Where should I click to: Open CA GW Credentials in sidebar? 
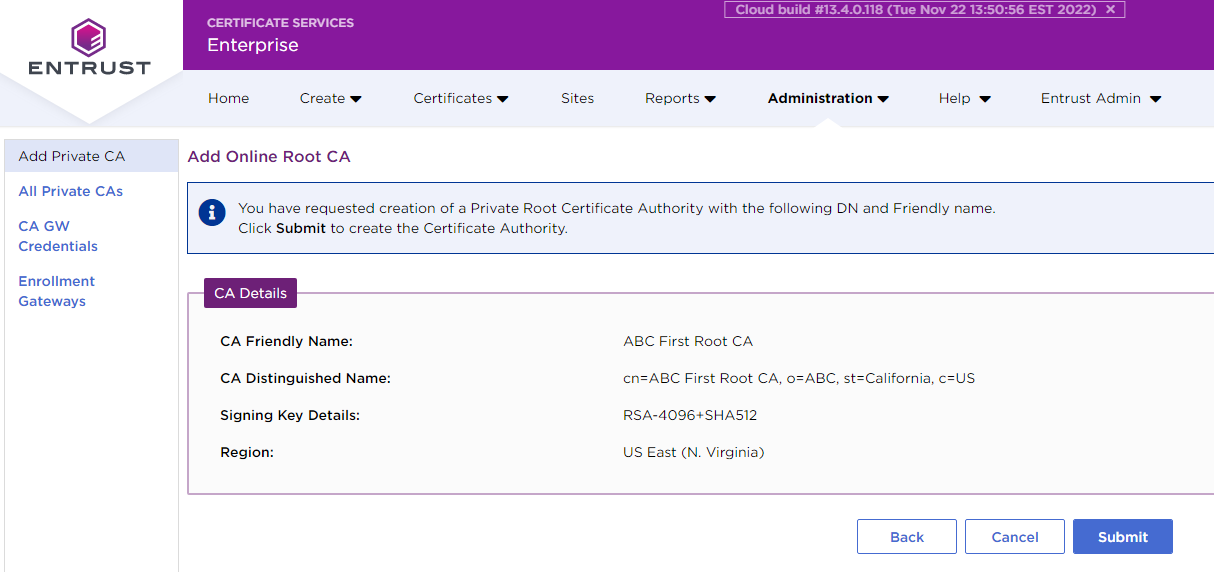pyautogui.click(x=58, y=236)
